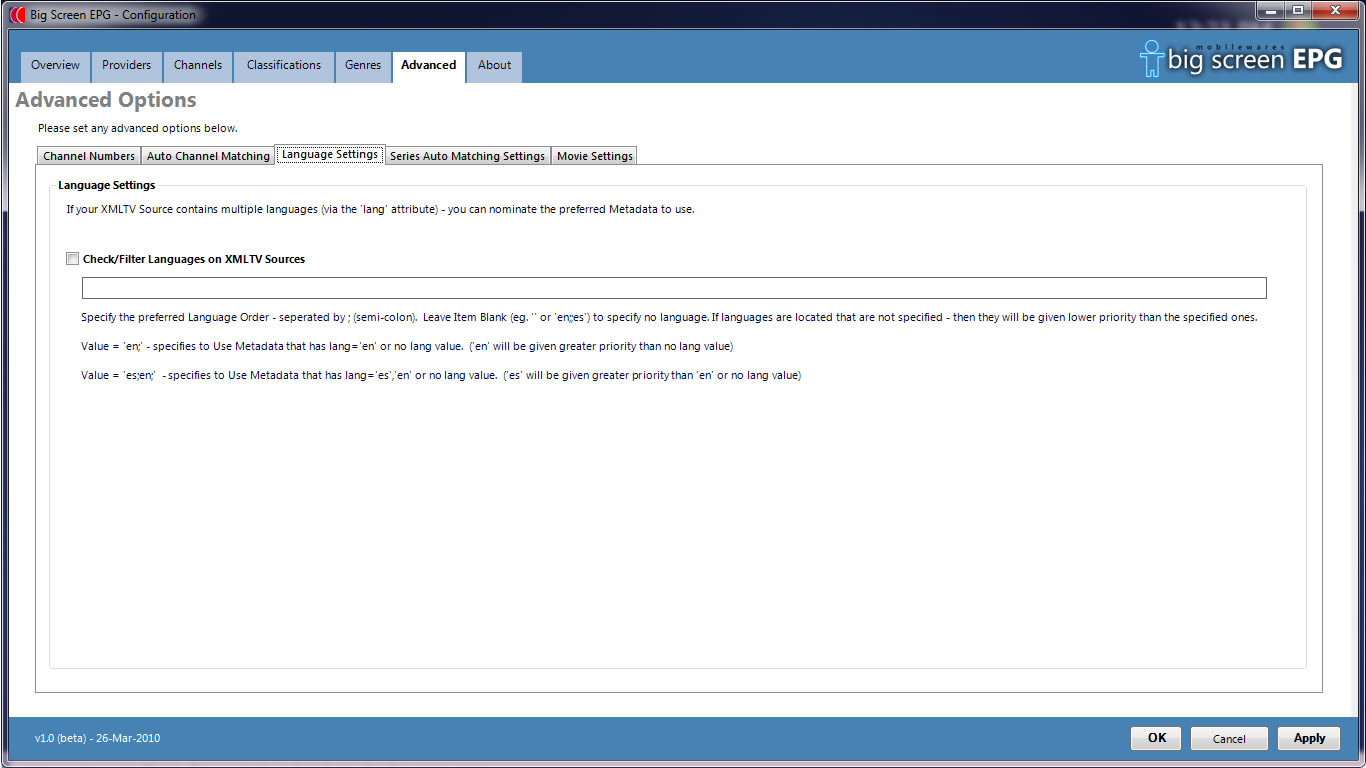The image size is (1366, 768).
Task: Click the Cancel button
Action: pos(1229,738)
